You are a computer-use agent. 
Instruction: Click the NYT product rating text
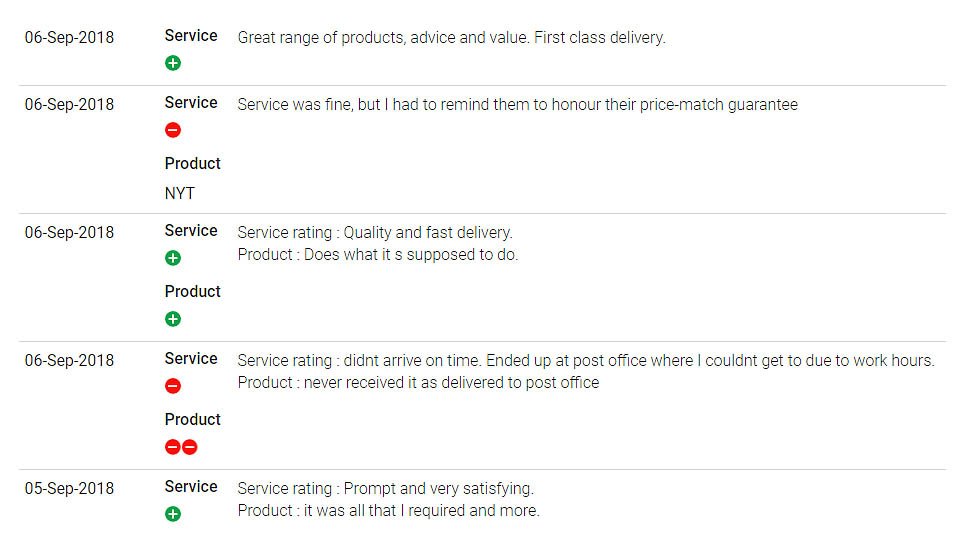180,193
